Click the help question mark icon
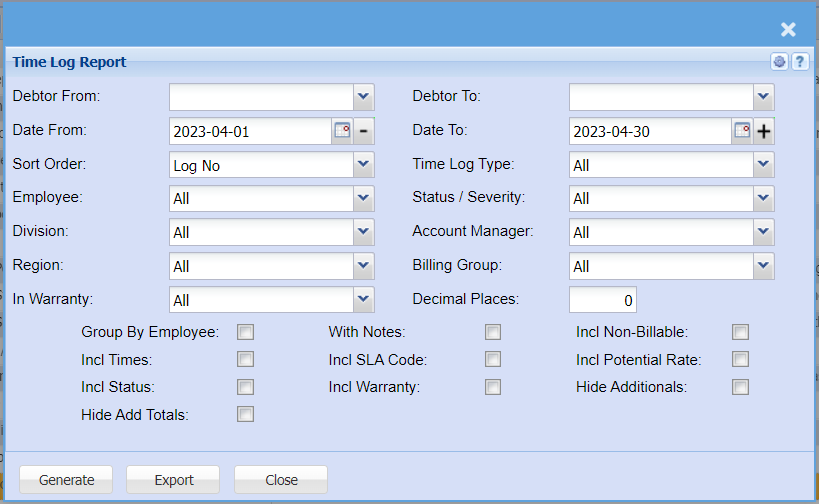 pyautogui.click(x=800, y=62)
